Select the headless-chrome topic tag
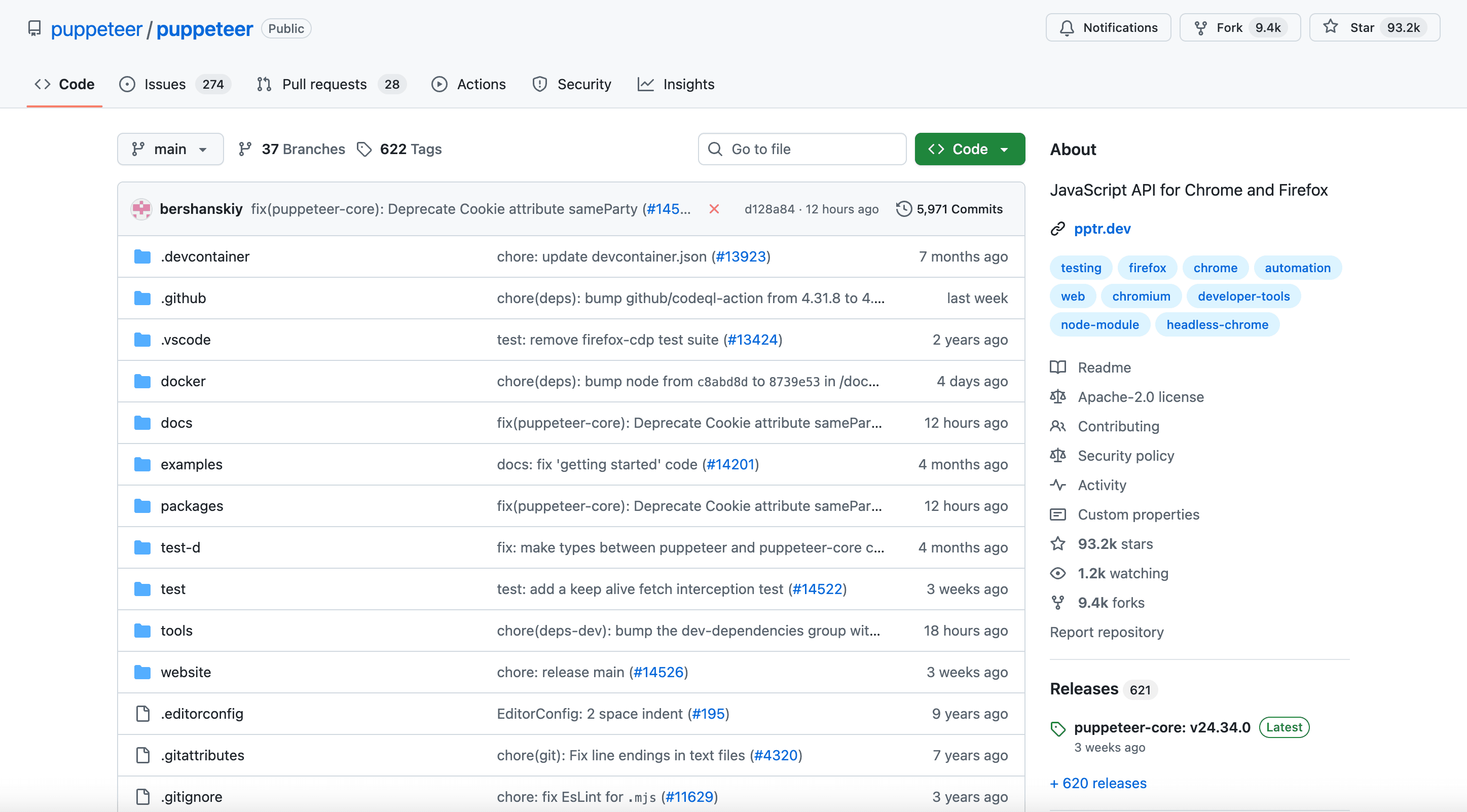The image size is (1467, 812). 1217,324
